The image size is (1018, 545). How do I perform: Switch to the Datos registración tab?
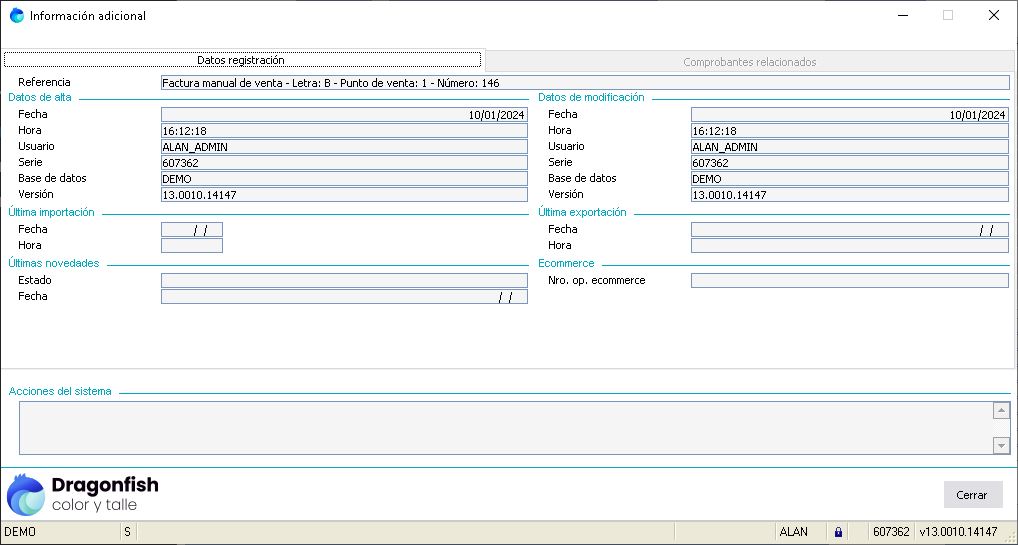pos(242,60)
